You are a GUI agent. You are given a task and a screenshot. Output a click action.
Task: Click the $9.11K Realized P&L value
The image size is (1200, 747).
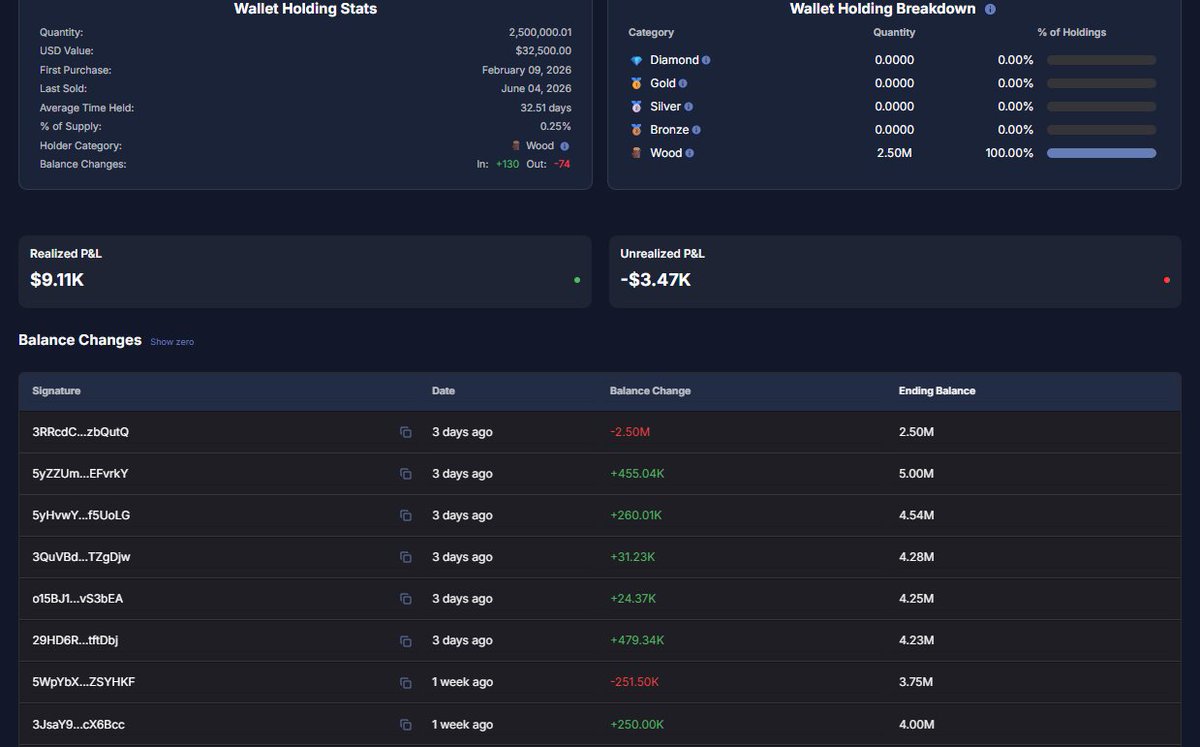click(x=57, y=280)
